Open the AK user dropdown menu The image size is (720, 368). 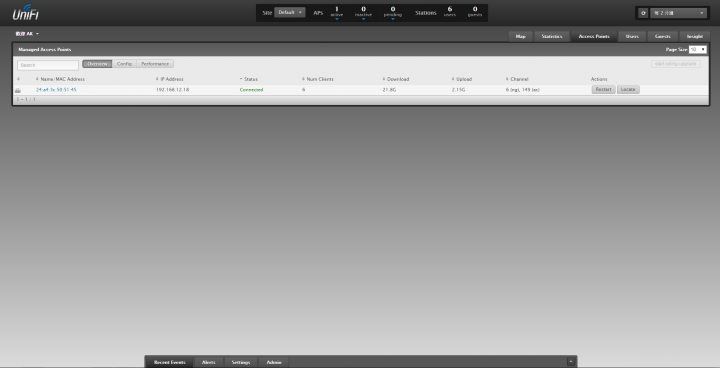[27, 34]
